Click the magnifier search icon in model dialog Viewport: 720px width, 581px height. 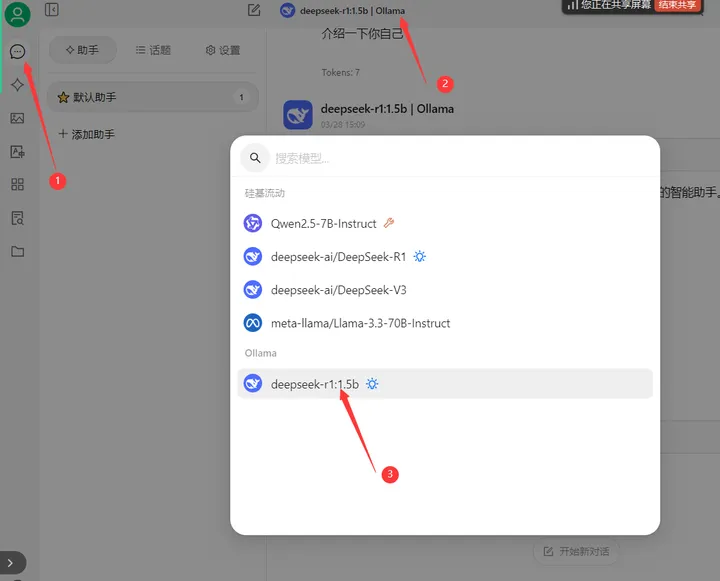(x=255, y=158)
